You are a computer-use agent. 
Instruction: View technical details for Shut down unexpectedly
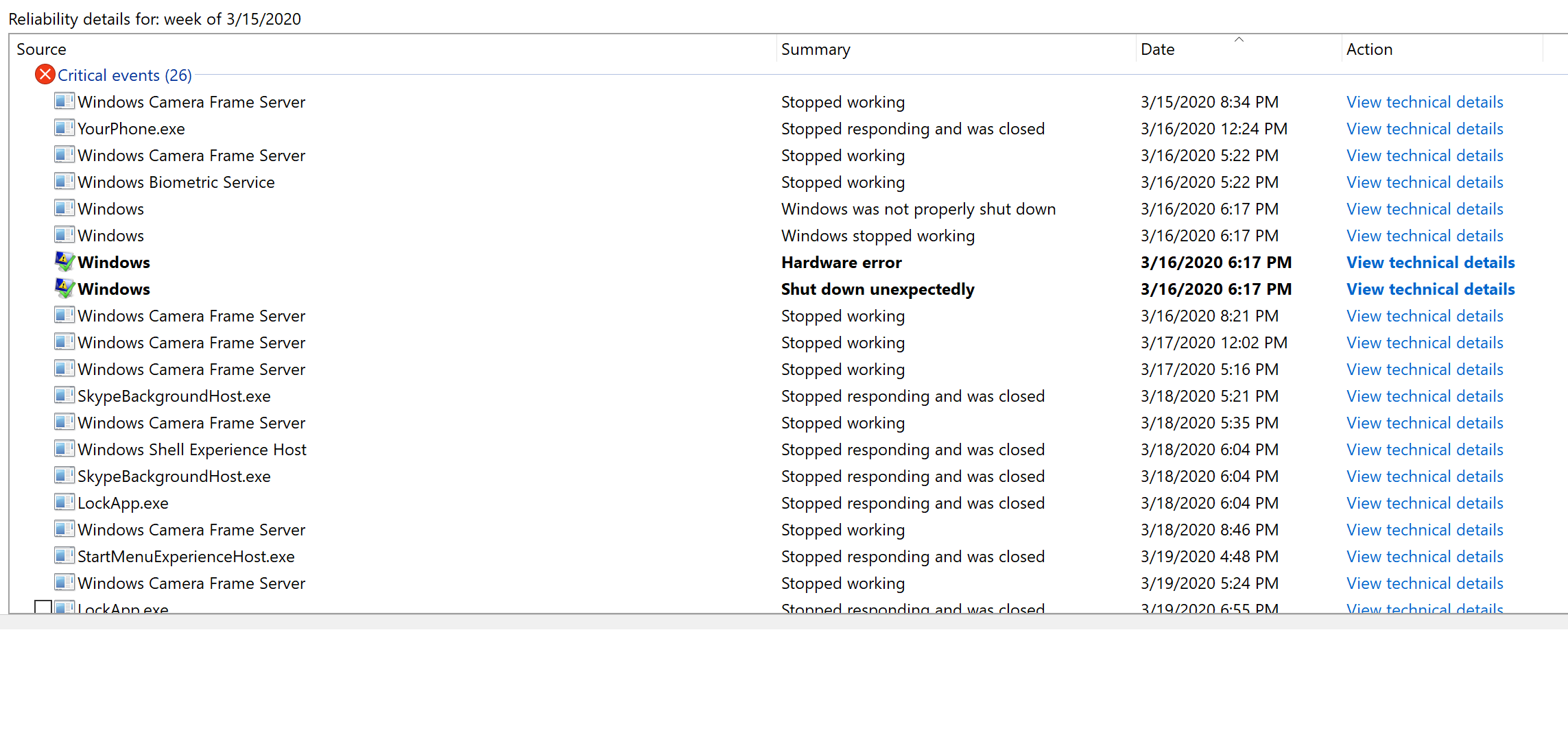click(x=1430, y=289)
